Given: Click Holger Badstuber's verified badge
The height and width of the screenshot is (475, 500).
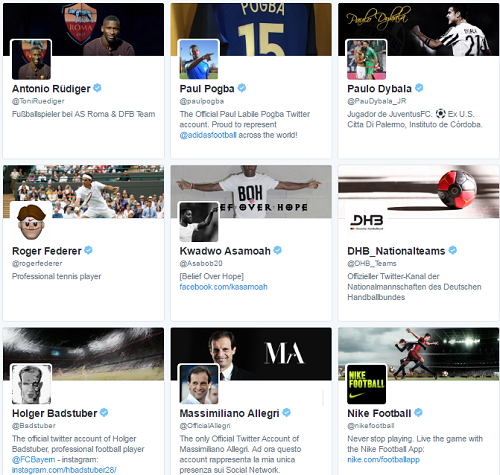Looking at the screenshot, I should [104, 413].
